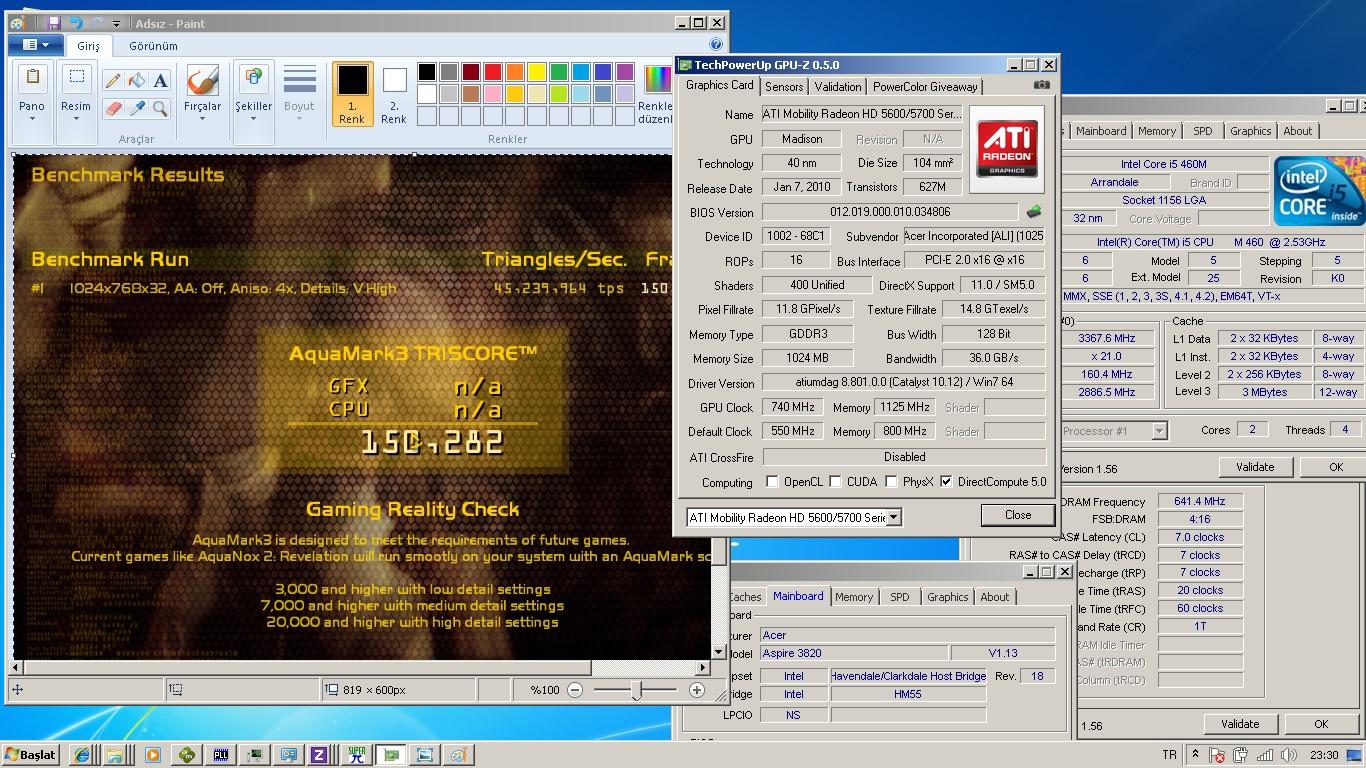Expand the Resim dropdown arrow
Screen dimensions: 1366x768
pos(76,119)
